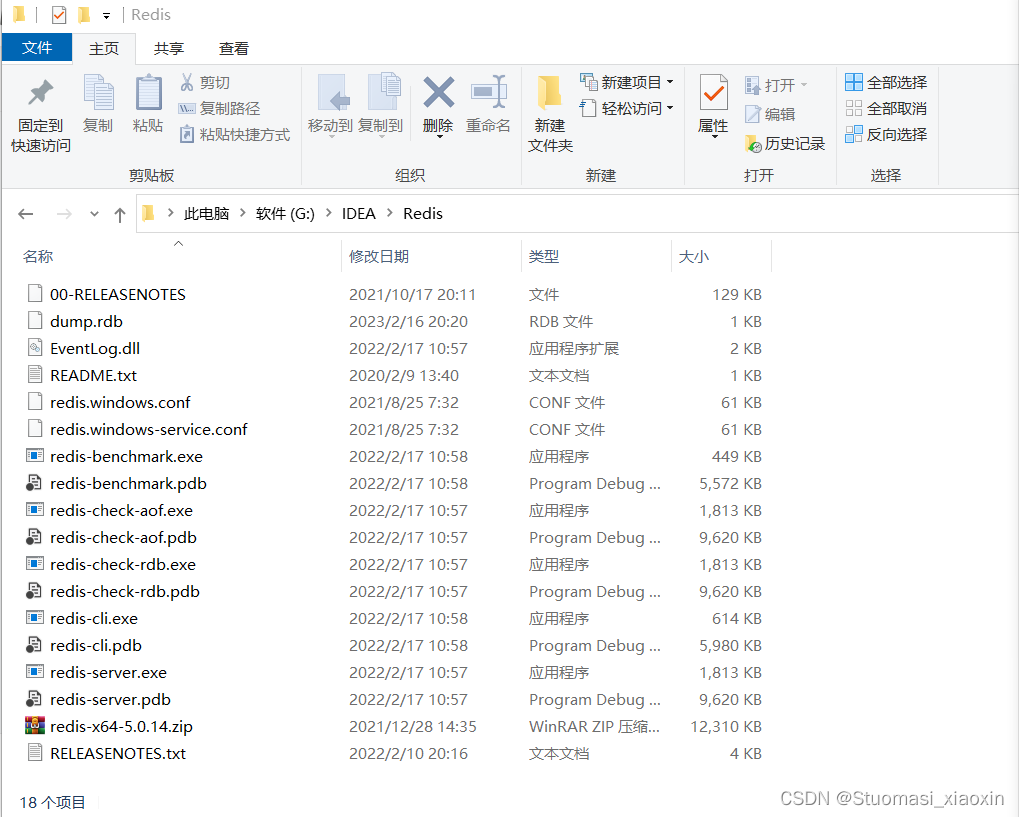Create new folder via 新建文件夹
1019x817 pixels.
point(550,115)
